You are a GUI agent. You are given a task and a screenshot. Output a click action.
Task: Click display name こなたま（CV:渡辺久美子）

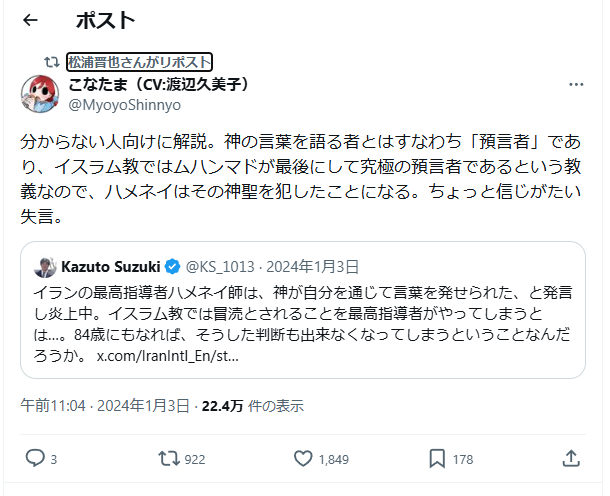159,84
